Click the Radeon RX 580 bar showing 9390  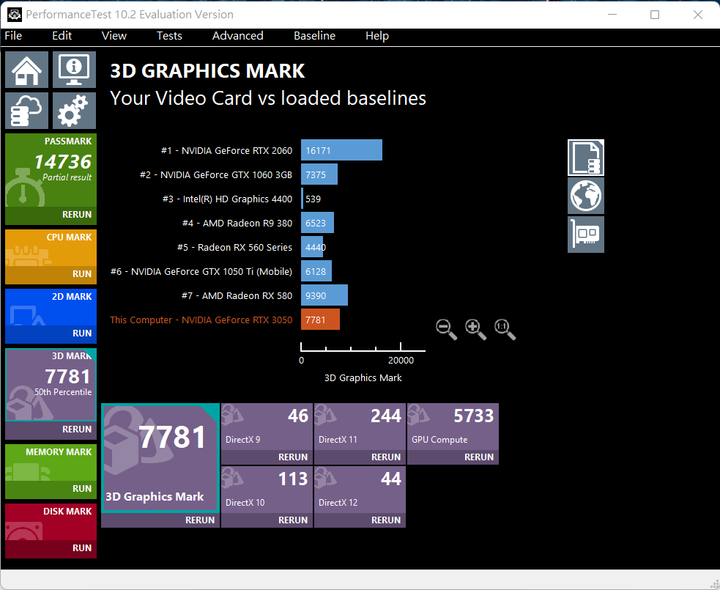(x=324, y=296)
